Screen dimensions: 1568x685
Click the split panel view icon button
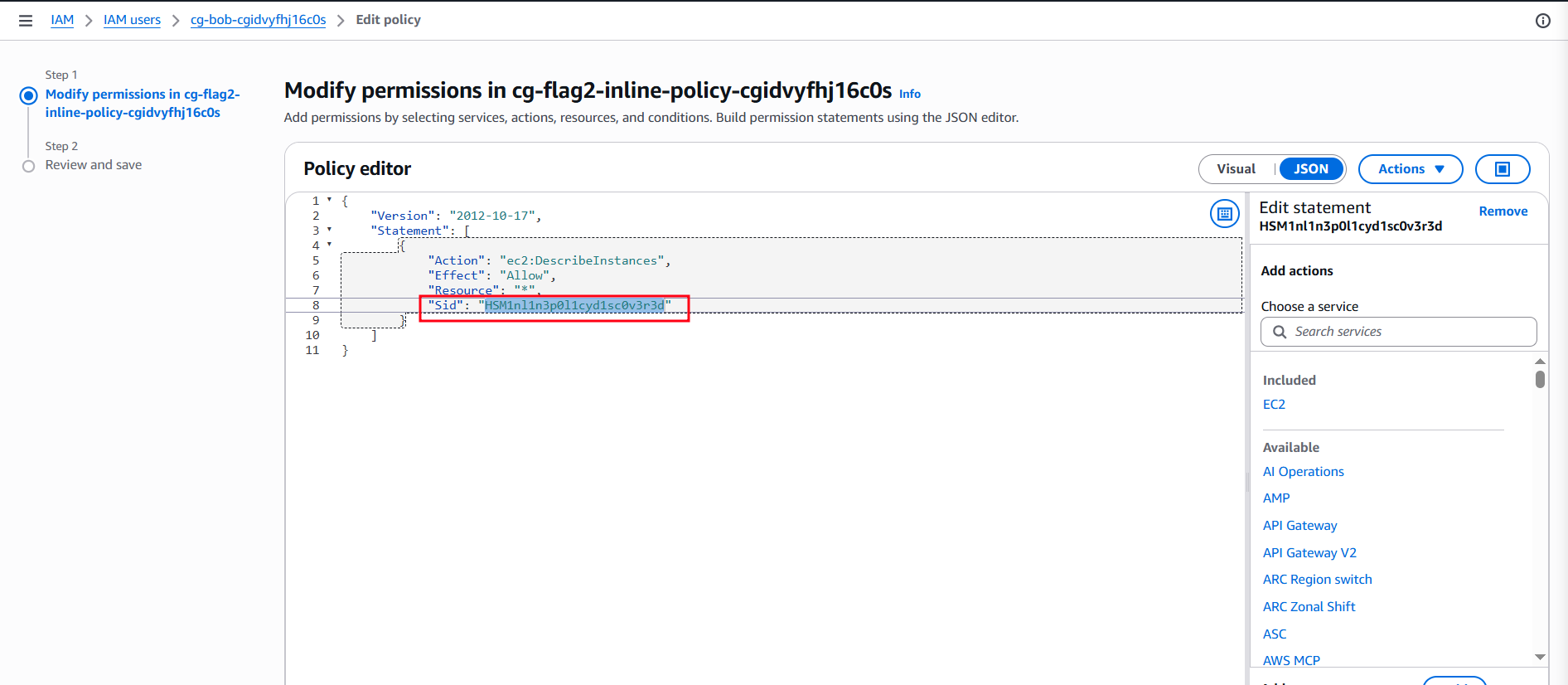click(x=1503, y=169)
